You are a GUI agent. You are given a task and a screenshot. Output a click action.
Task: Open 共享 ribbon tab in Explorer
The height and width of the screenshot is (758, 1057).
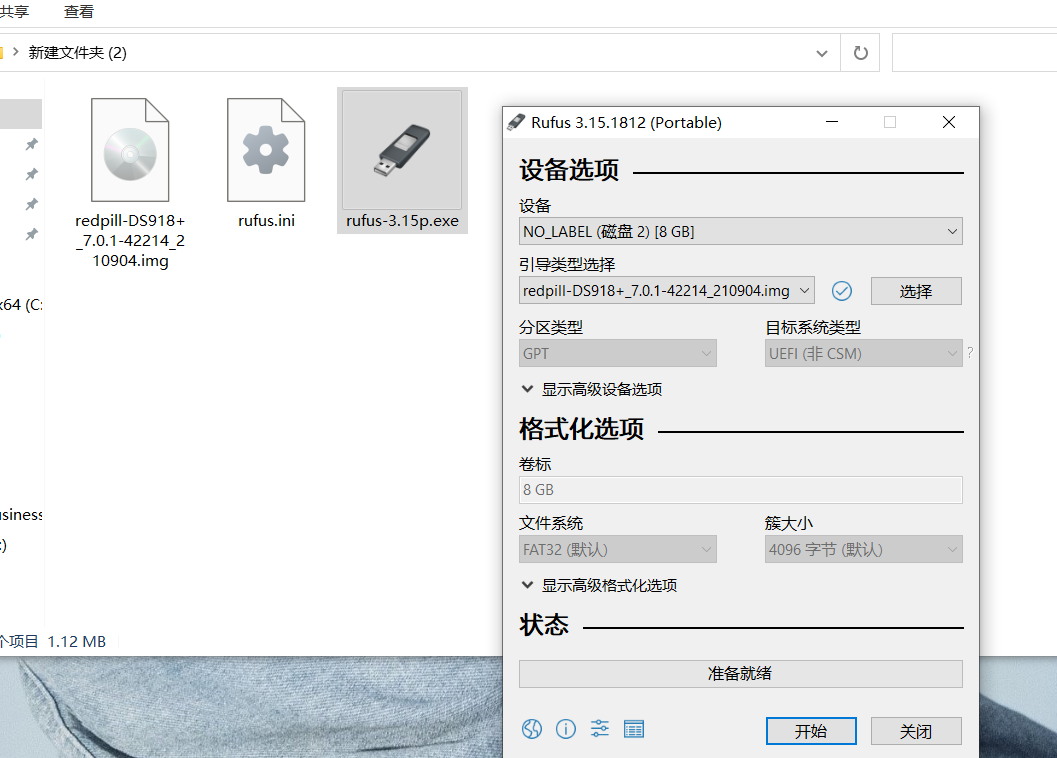[x=15, y=11]
